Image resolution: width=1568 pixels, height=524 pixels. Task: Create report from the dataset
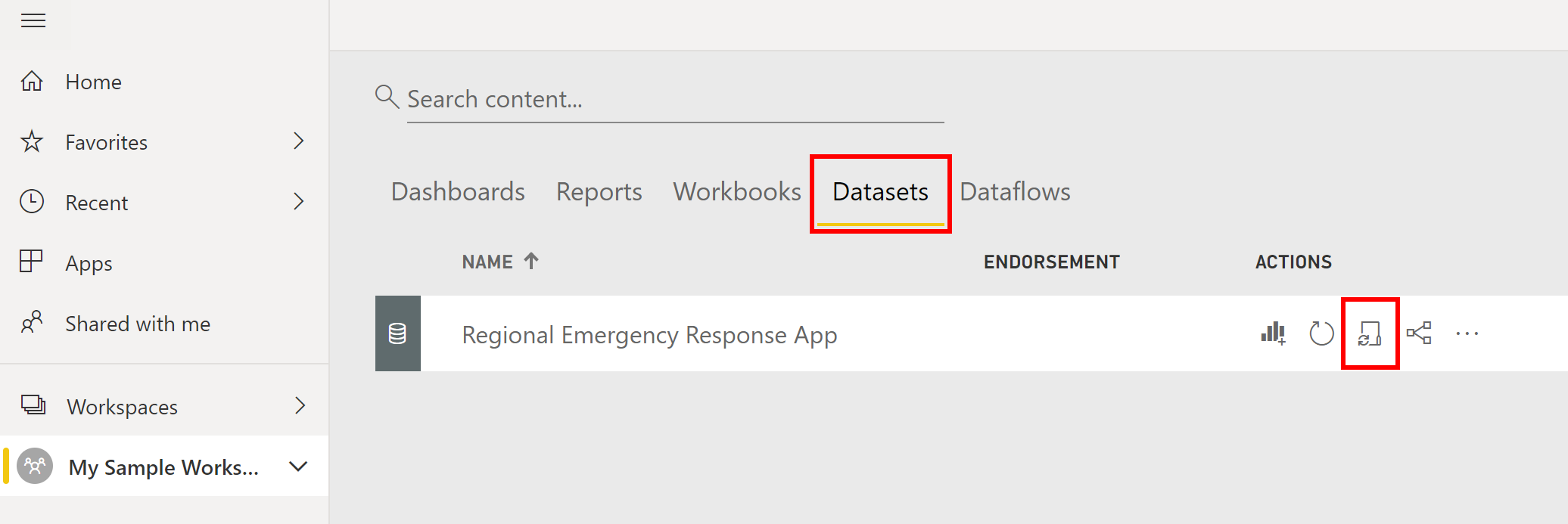(1273, 333)
